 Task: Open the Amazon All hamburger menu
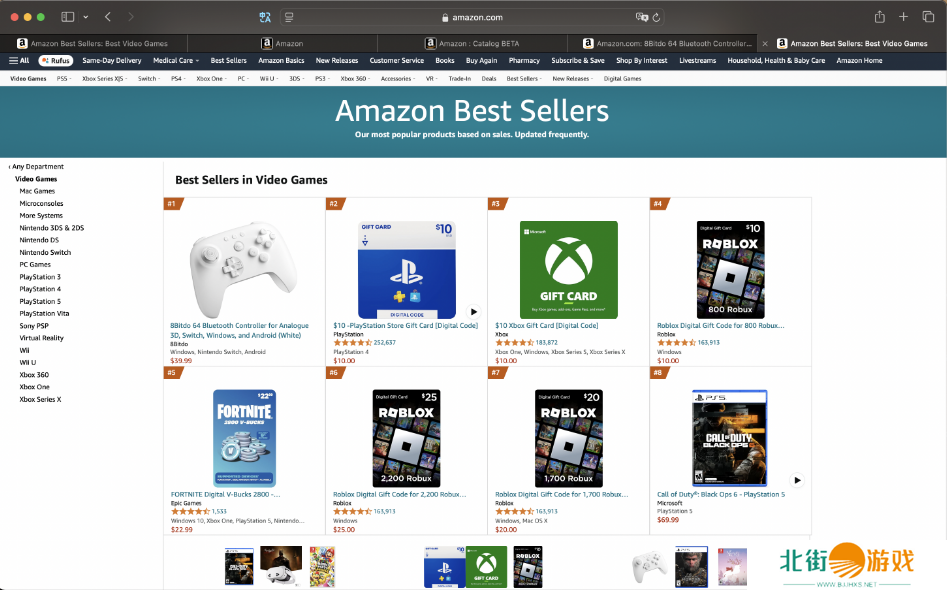[19, 60]
